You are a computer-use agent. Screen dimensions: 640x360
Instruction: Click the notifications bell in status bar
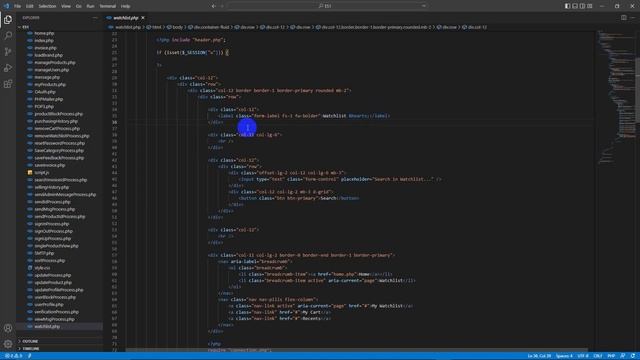(x=632, y=356)
